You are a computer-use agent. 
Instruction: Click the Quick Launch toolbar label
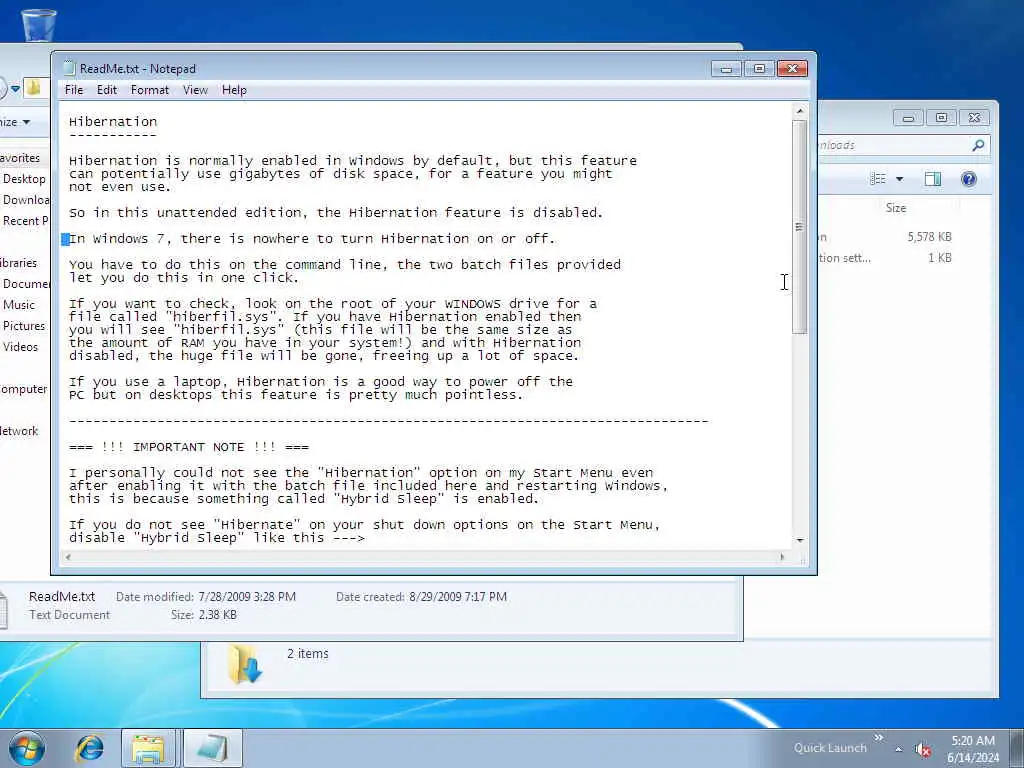point(830,748)
